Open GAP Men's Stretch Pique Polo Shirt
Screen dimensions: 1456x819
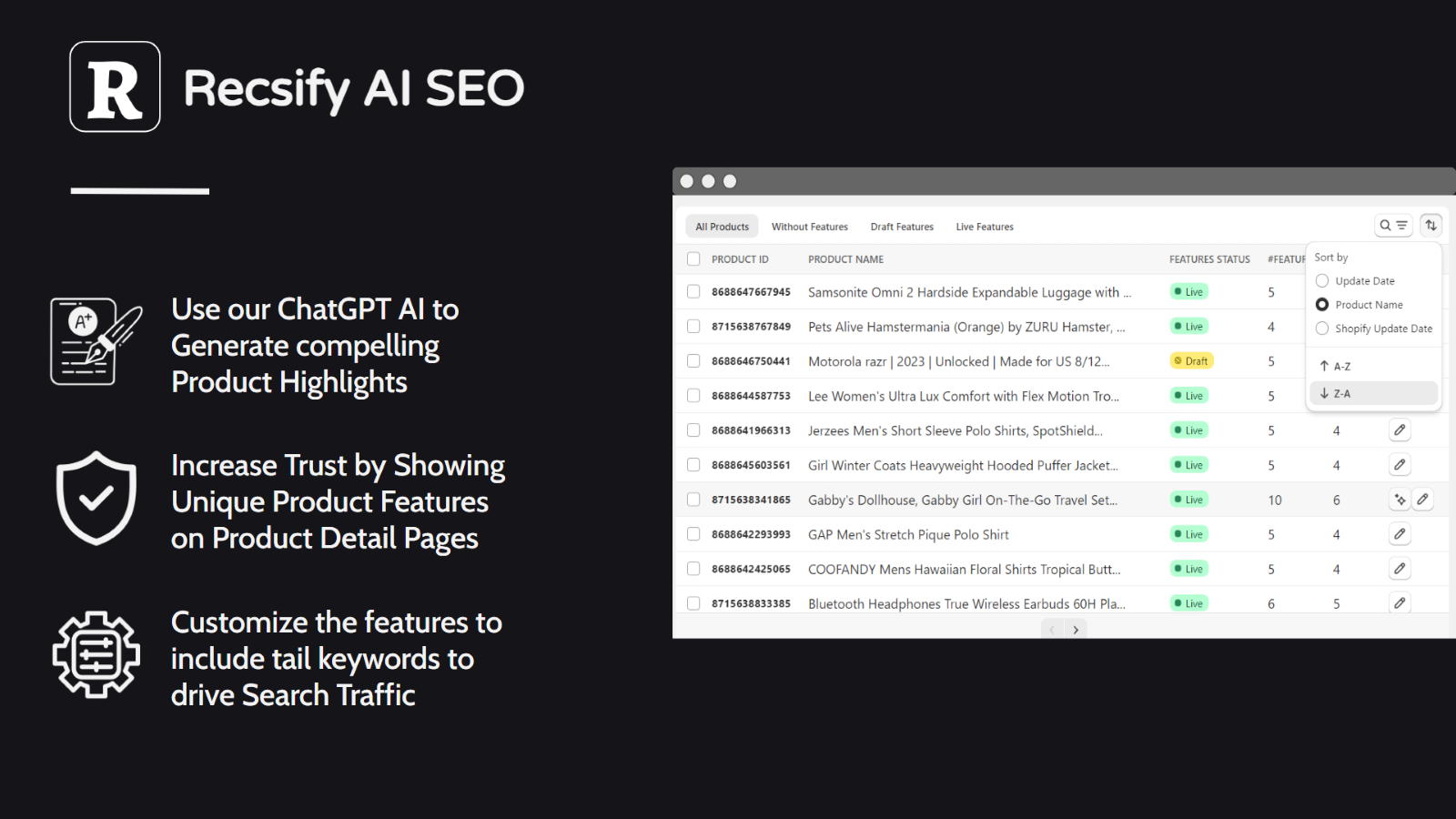[908, 534]
